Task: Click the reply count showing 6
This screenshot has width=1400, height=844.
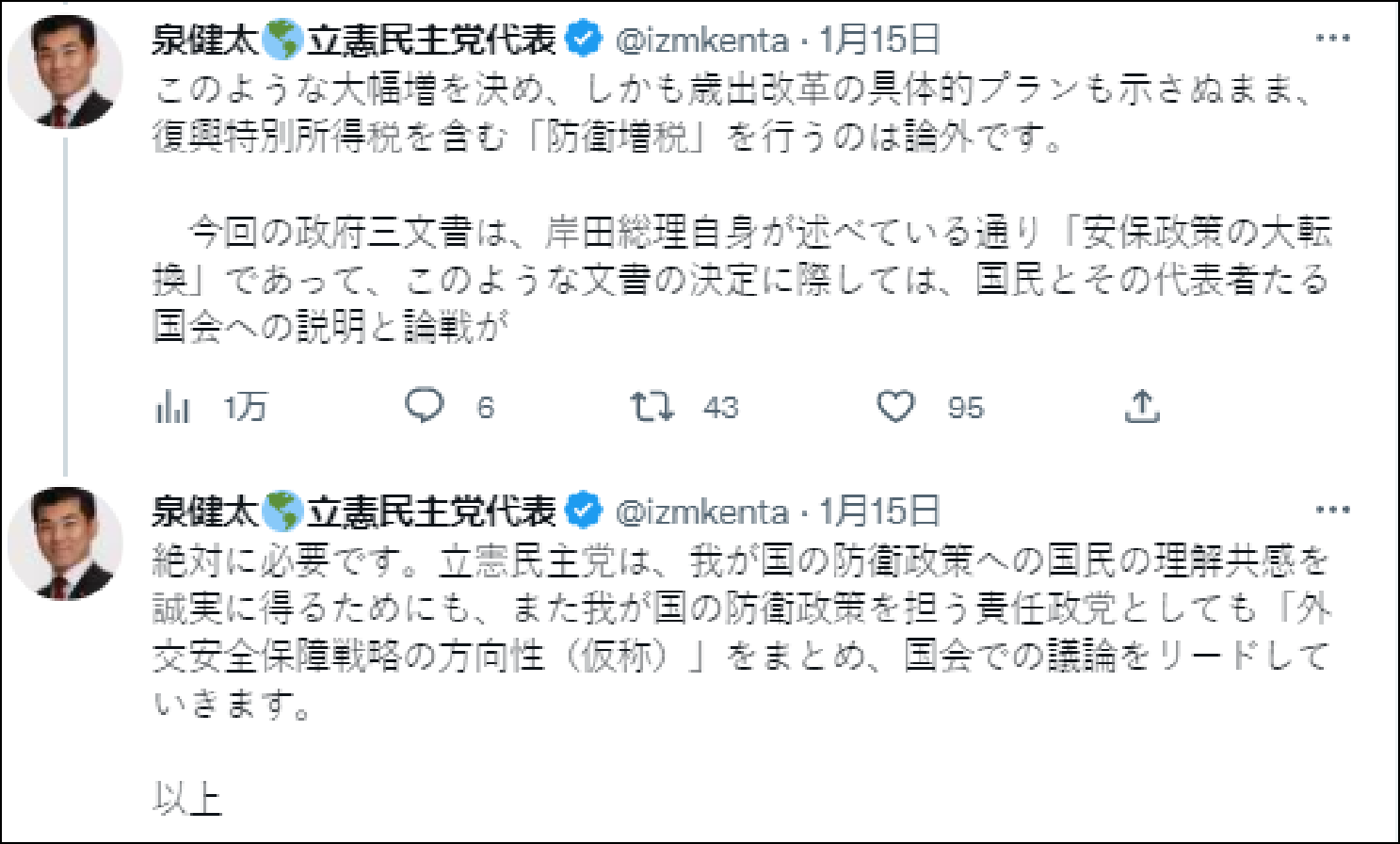Action: [x=484, y=408]
